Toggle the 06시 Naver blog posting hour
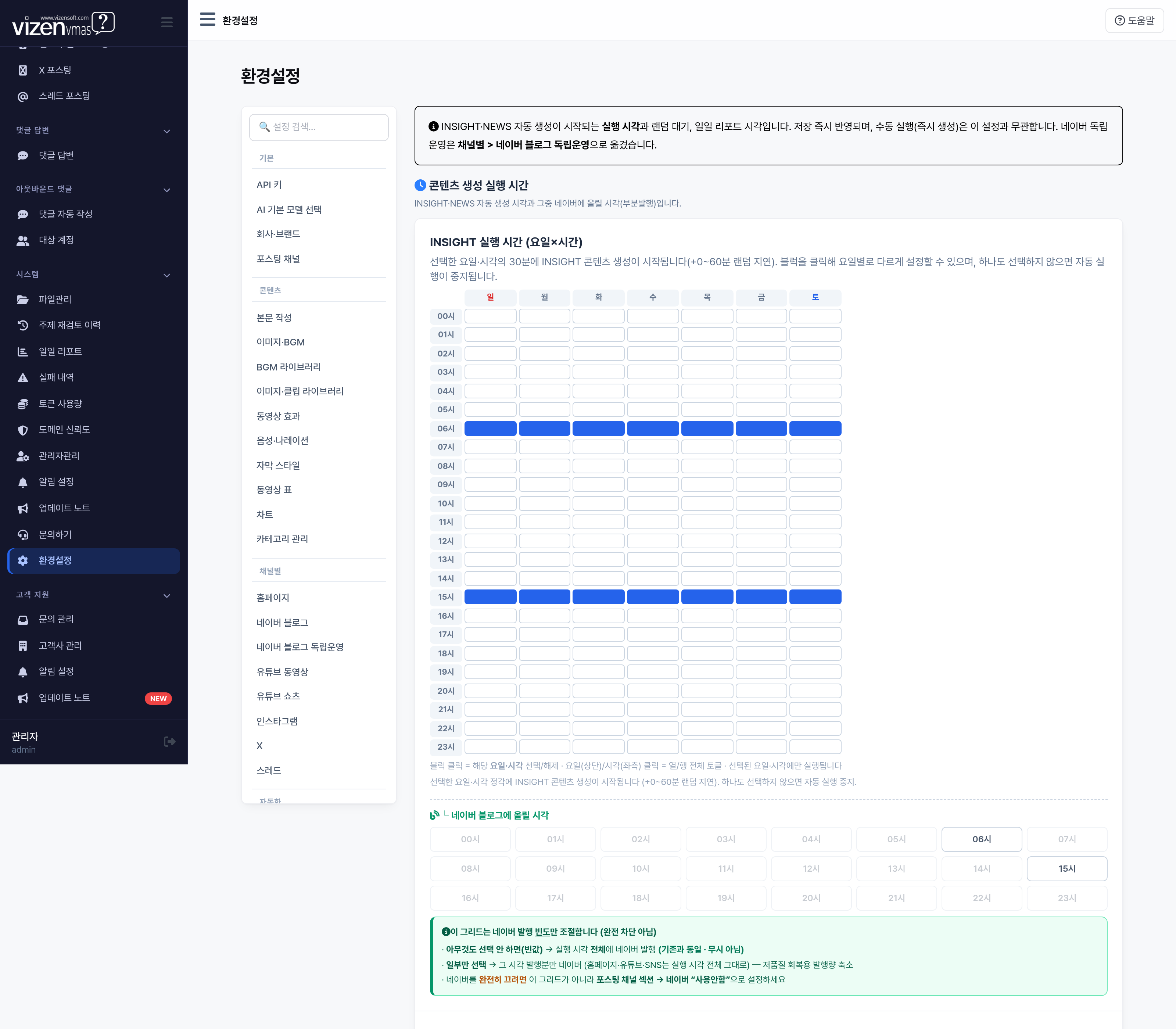 tap(981, 839)
